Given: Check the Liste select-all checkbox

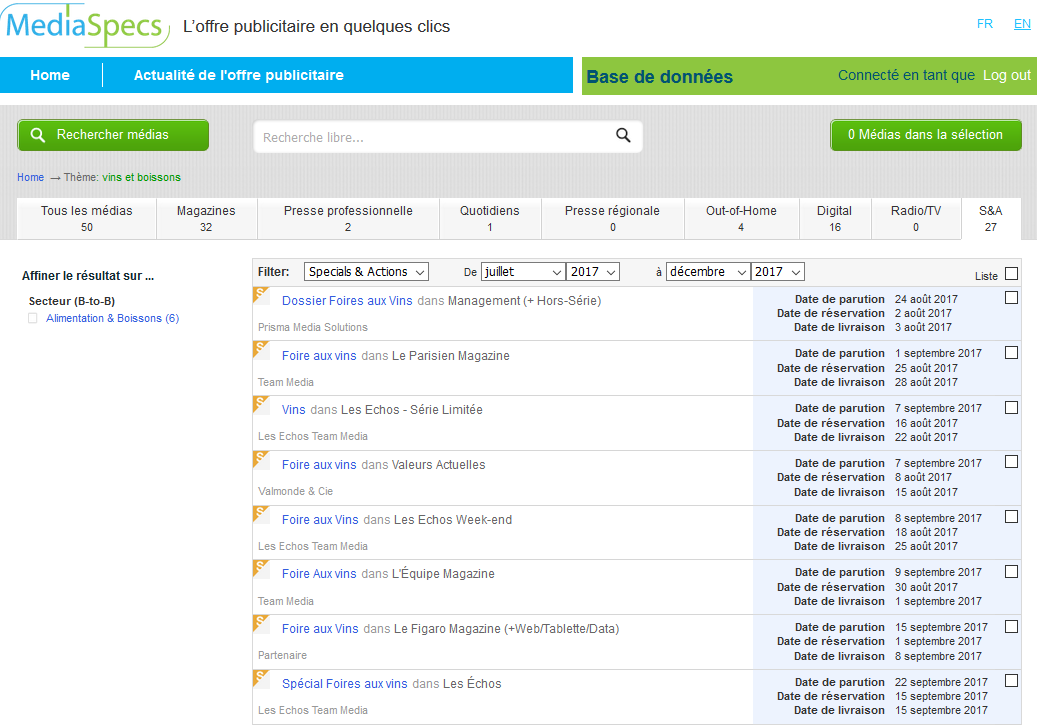Looking at the screenshot, I should 1011,274.
